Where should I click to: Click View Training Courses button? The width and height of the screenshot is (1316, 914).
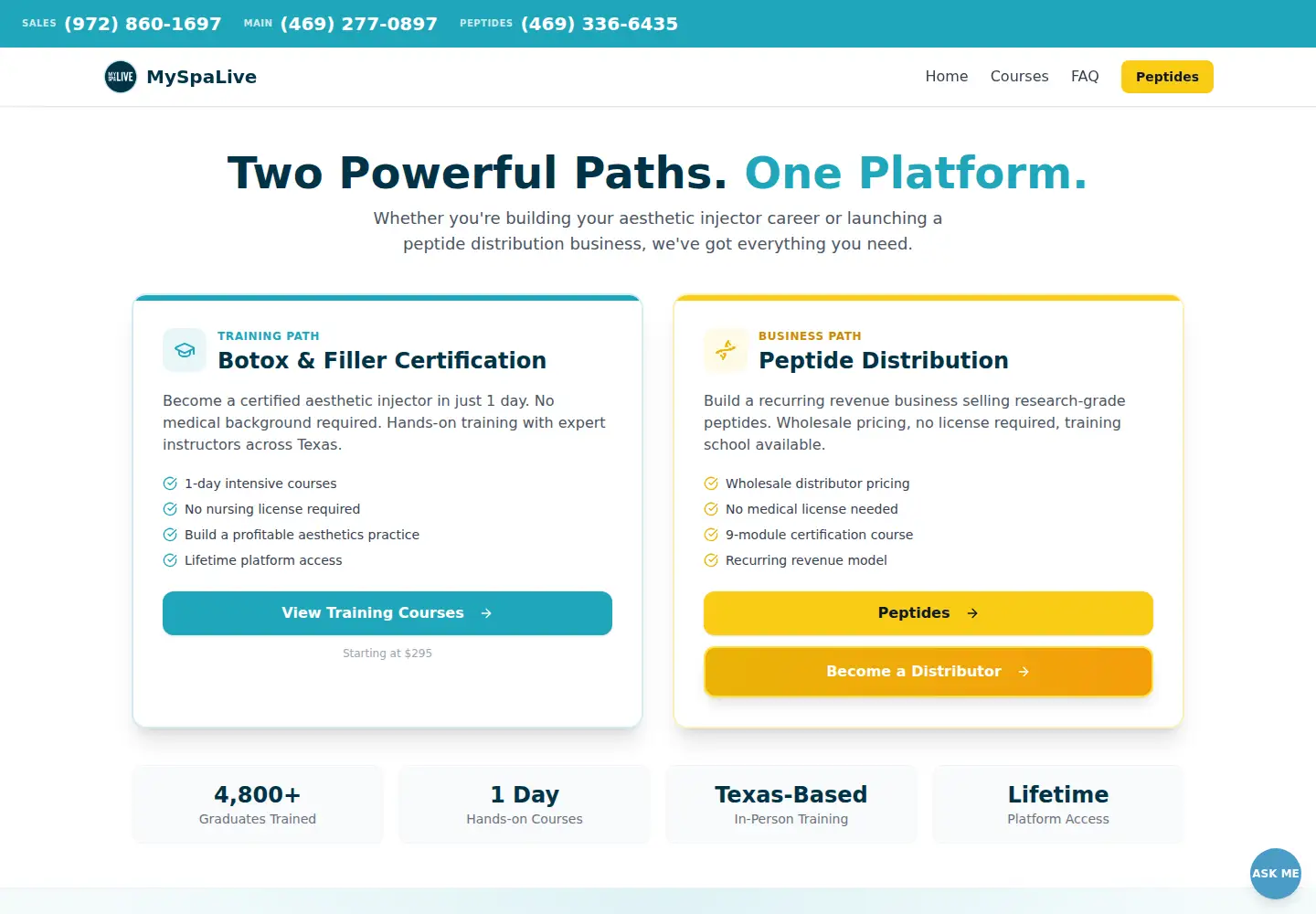pyautogui.click(x=387, y=613)
